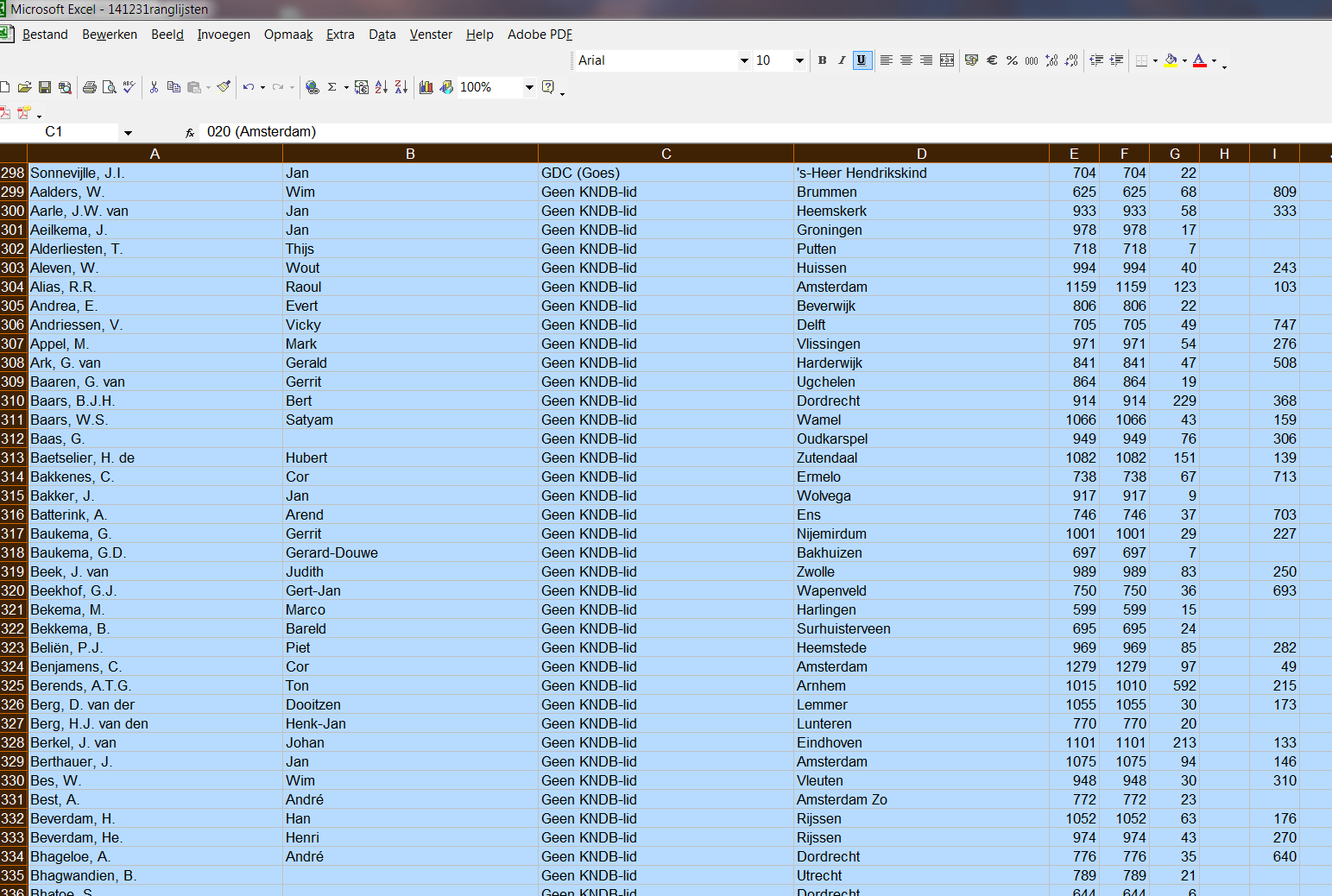The width and height of the screenshot is (1332, 896).
Task: Expand the font size dropdown
Action: (799, 60)
